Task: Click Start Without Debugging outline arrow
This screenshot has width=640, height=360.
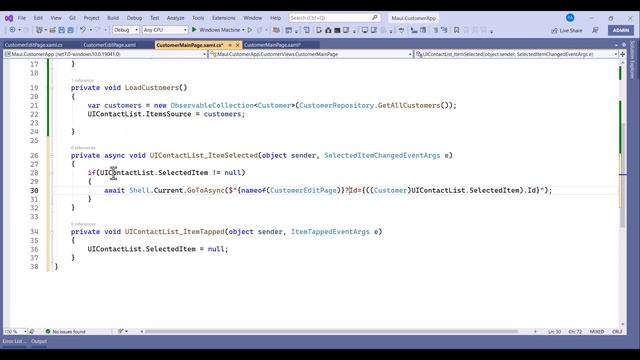Action: pyautogui.click(x=250, y=30)
